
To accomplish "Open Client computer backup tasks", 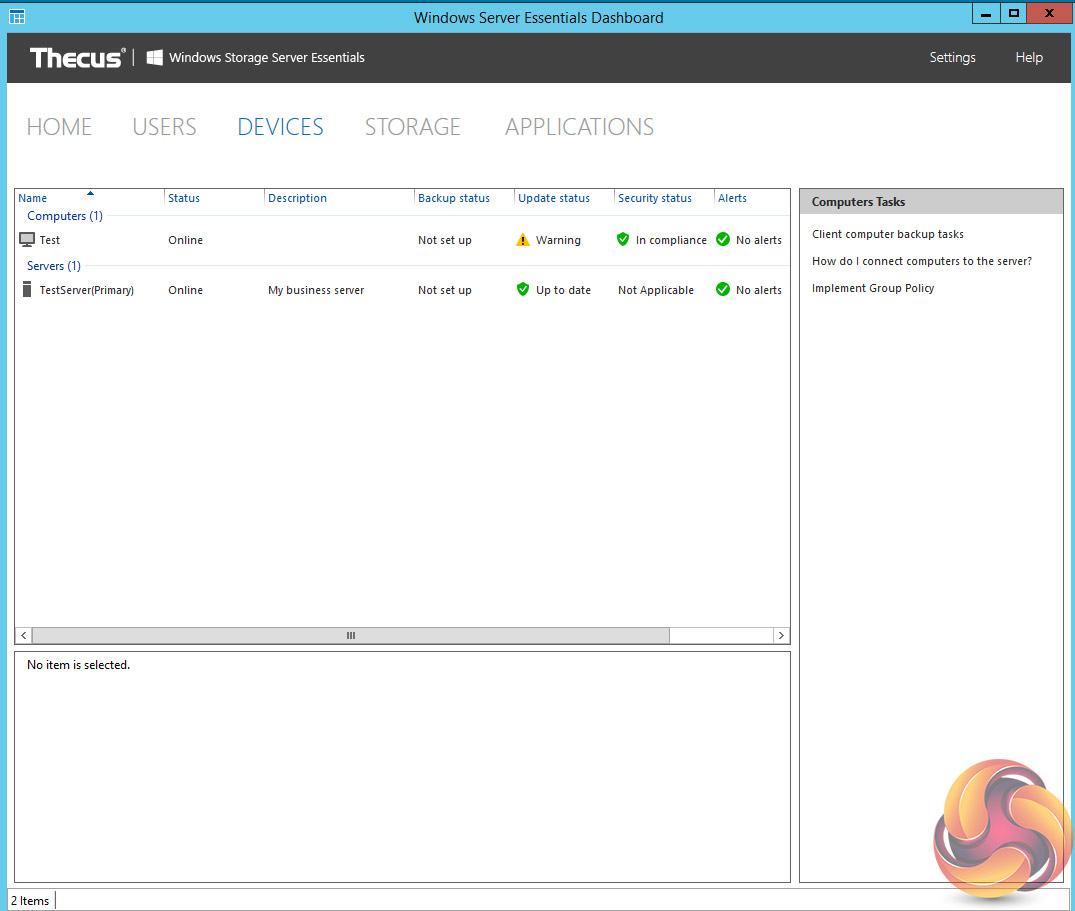I will pyautogui.click(x=888, y=234).
